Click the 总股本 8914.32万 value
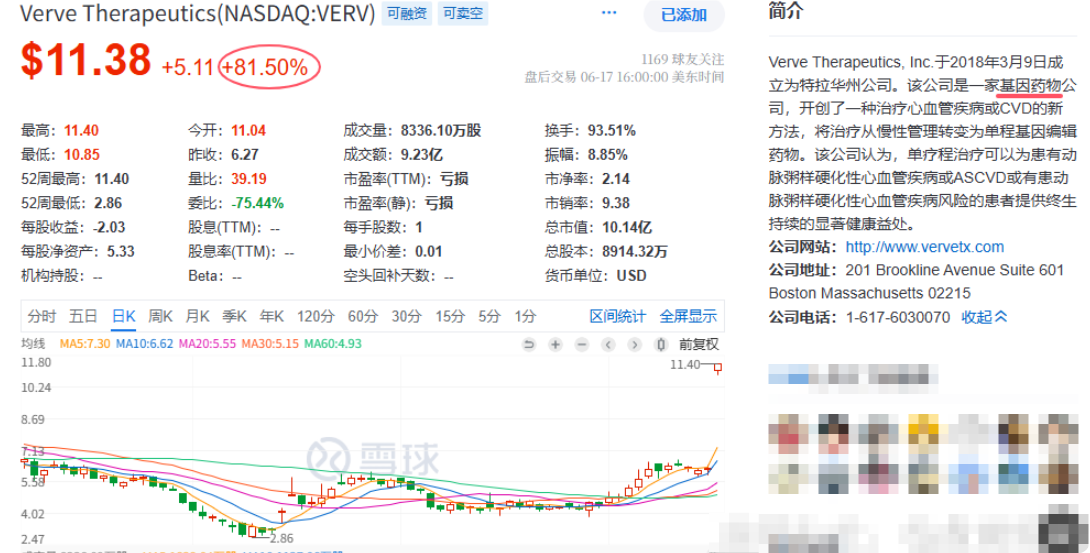The image size is (1090, 553). (633, 251)
